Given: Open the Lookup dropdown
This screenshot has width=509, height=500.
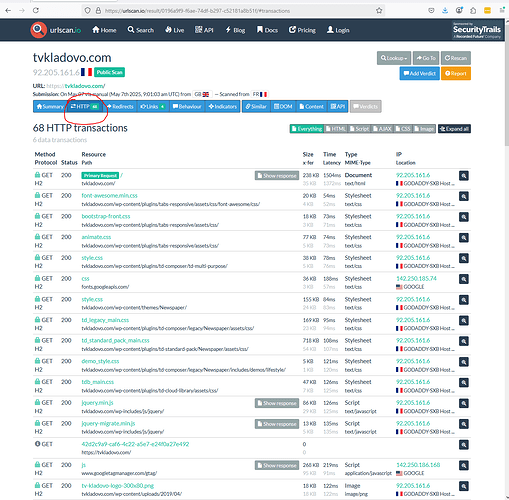Looking at the screenshot, I should pos(394,58).
